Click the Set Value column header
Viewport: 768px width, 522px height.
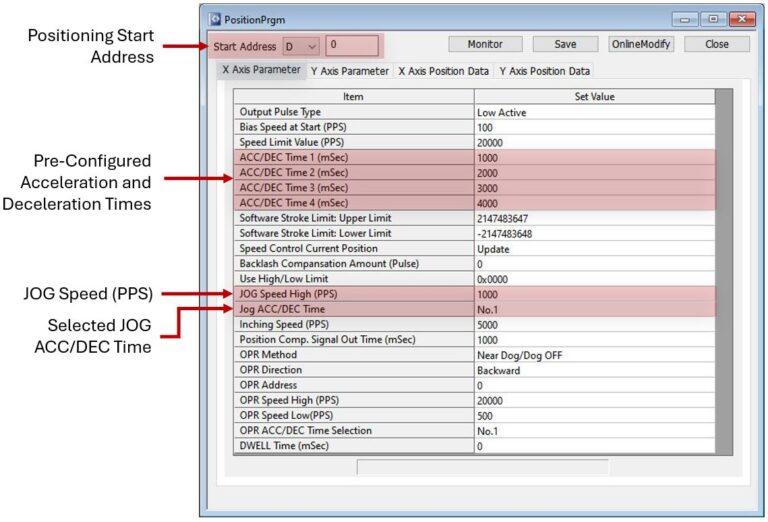point(594,96)
